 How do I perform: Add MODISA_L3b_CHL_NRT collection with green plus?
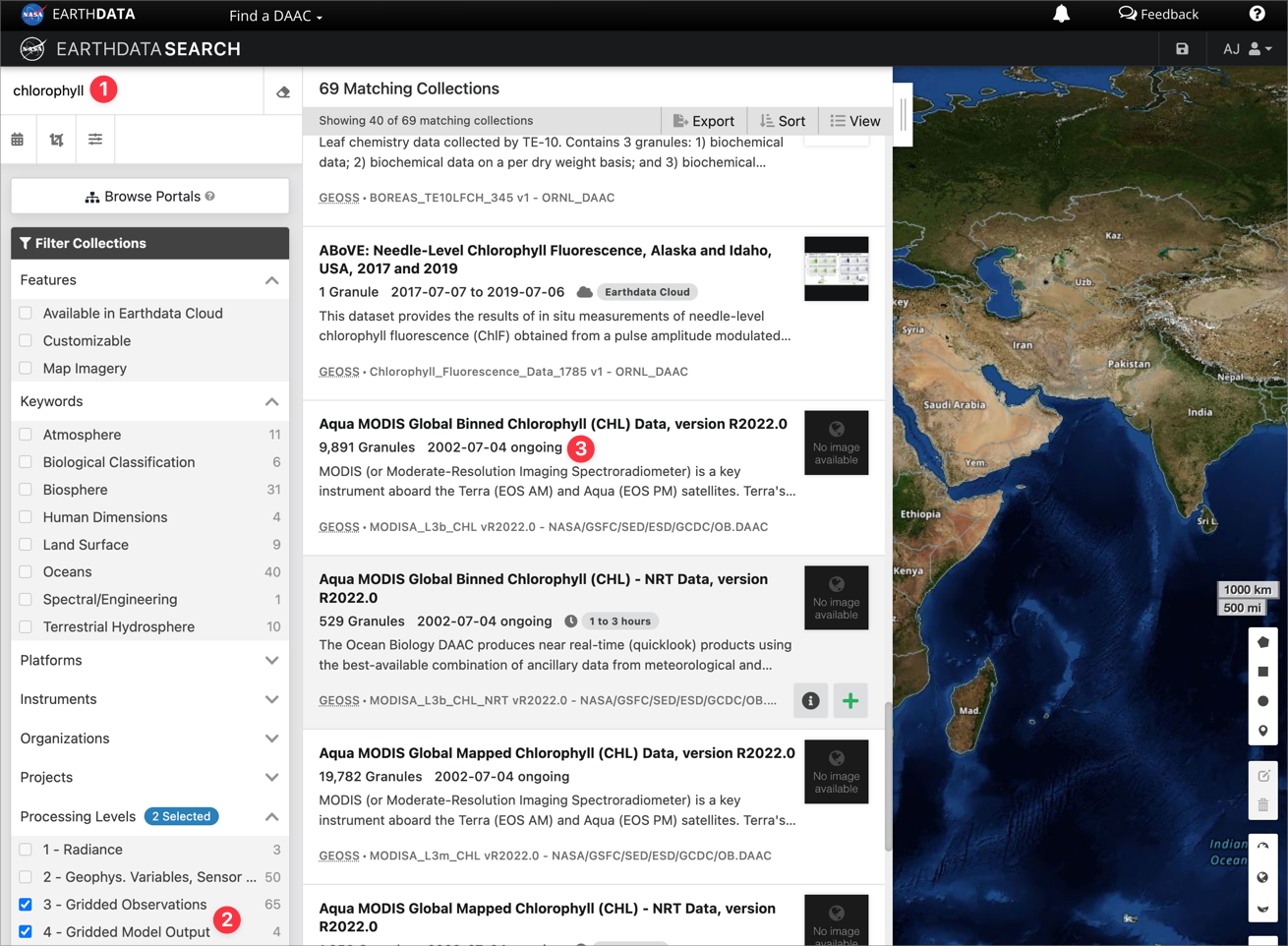click(x=850, y=701)
